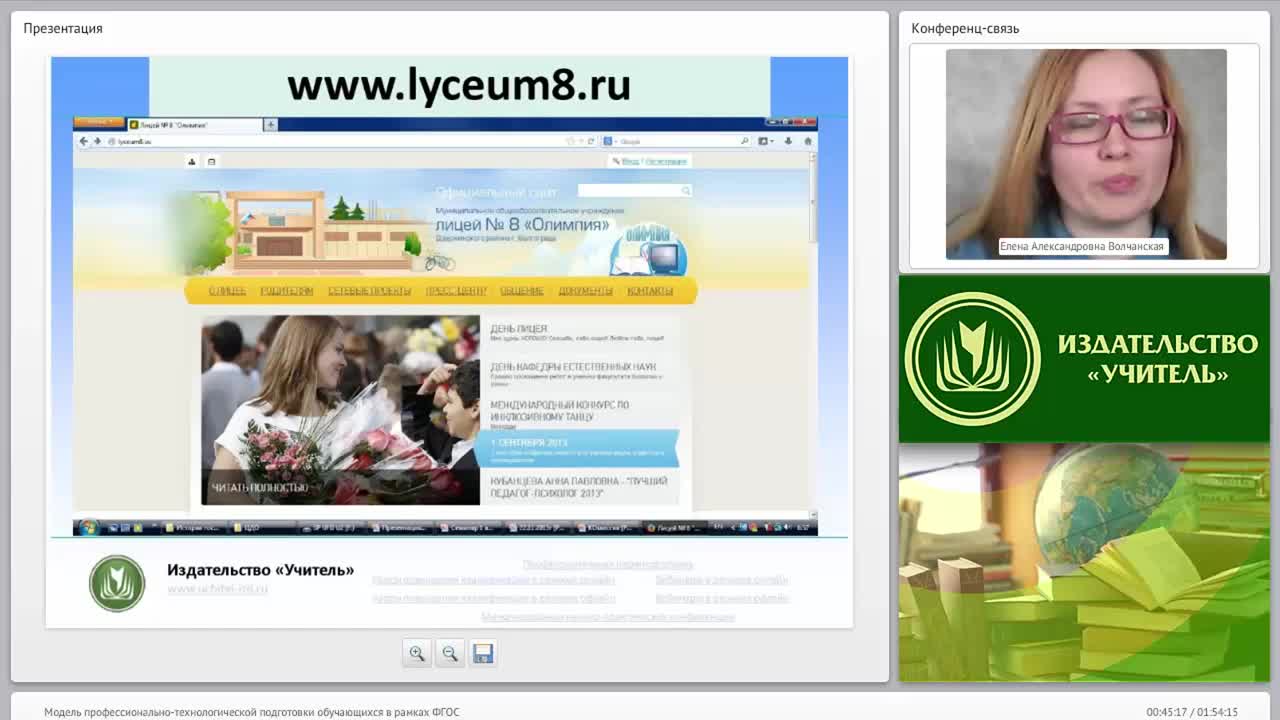The width and height of the screenshot is (1280, 720).
Task: Click the browser forward arrow in slide
Action: point(97,142)
